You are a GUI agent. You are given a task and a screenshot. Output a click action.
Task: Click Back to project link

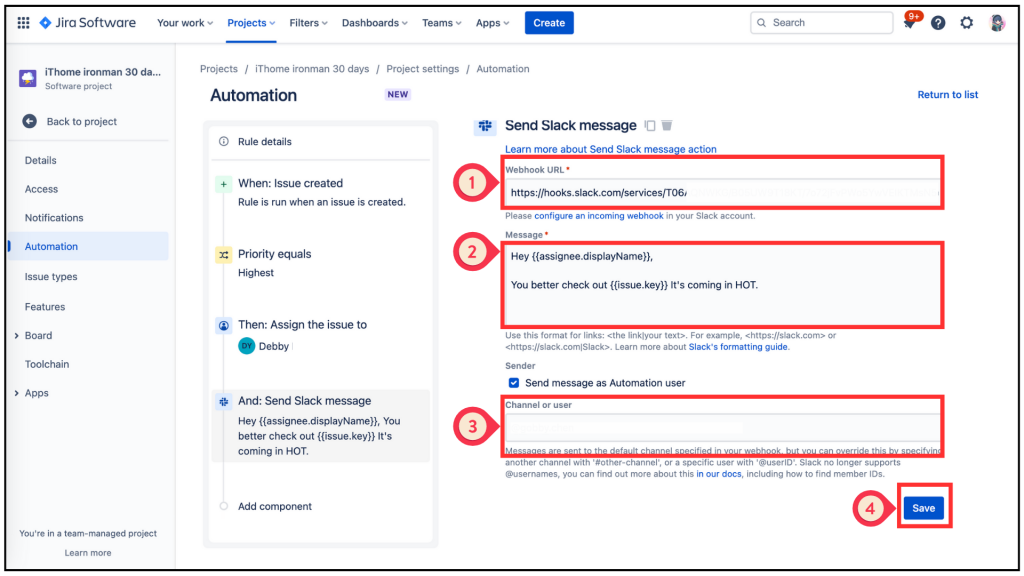(82, 121)
